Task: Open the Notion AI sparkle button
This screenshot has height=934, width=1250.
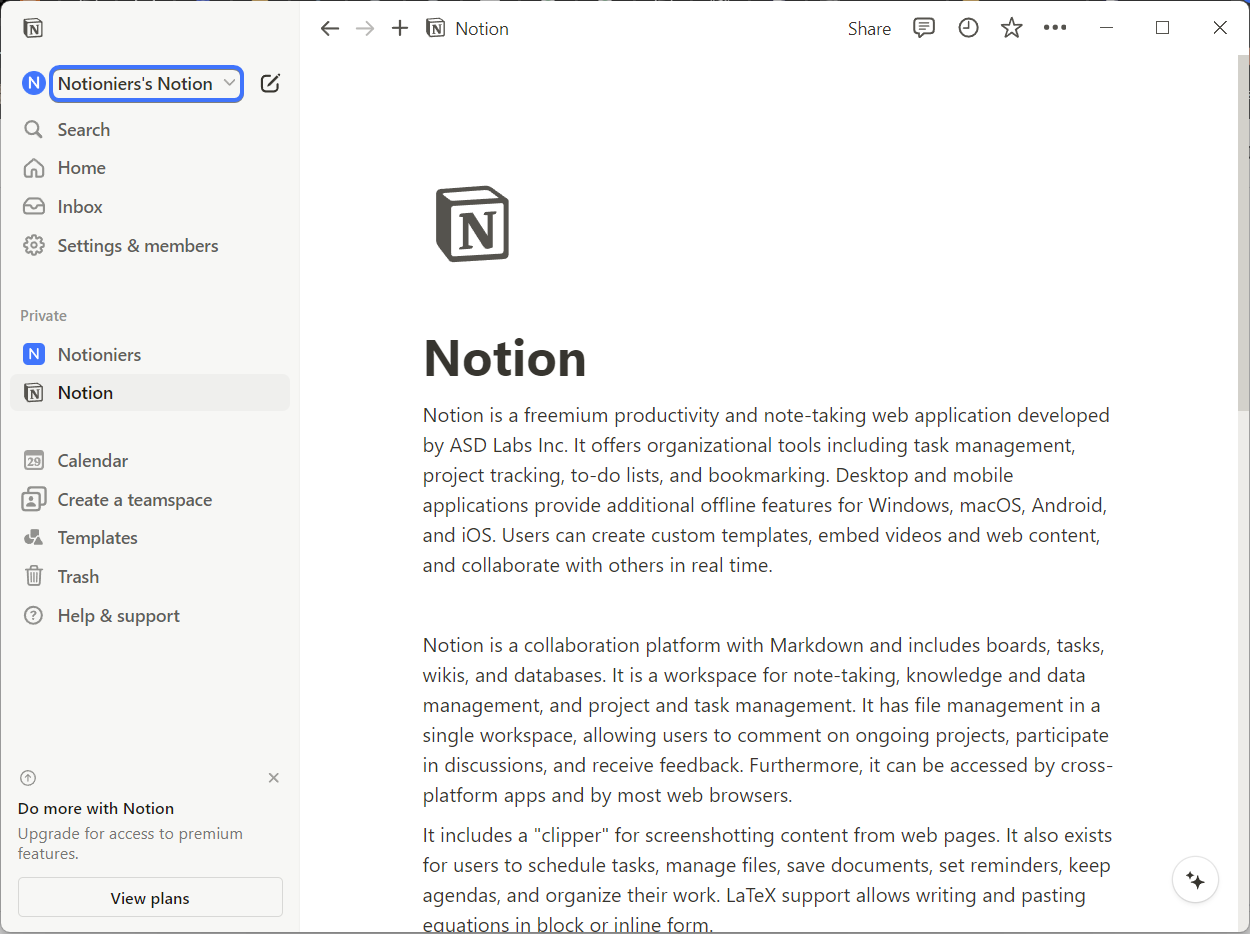Action: [1195, 880]
